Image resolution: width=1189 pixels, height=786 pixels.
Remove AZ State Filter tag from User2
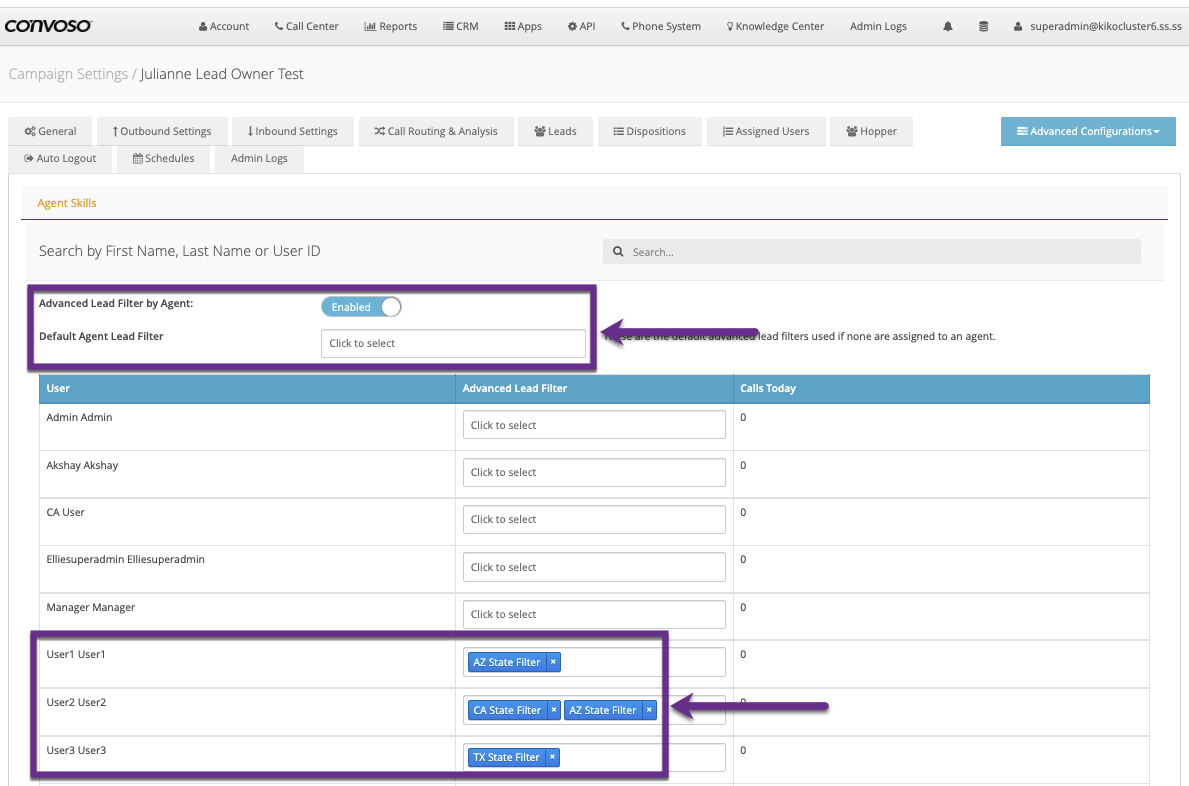click(649, 710)
